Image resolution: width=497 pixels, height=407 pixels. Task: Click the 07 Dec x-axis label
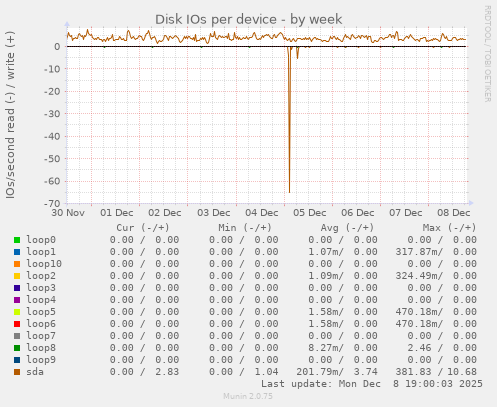pyautogui.click(x=406, y=213)
